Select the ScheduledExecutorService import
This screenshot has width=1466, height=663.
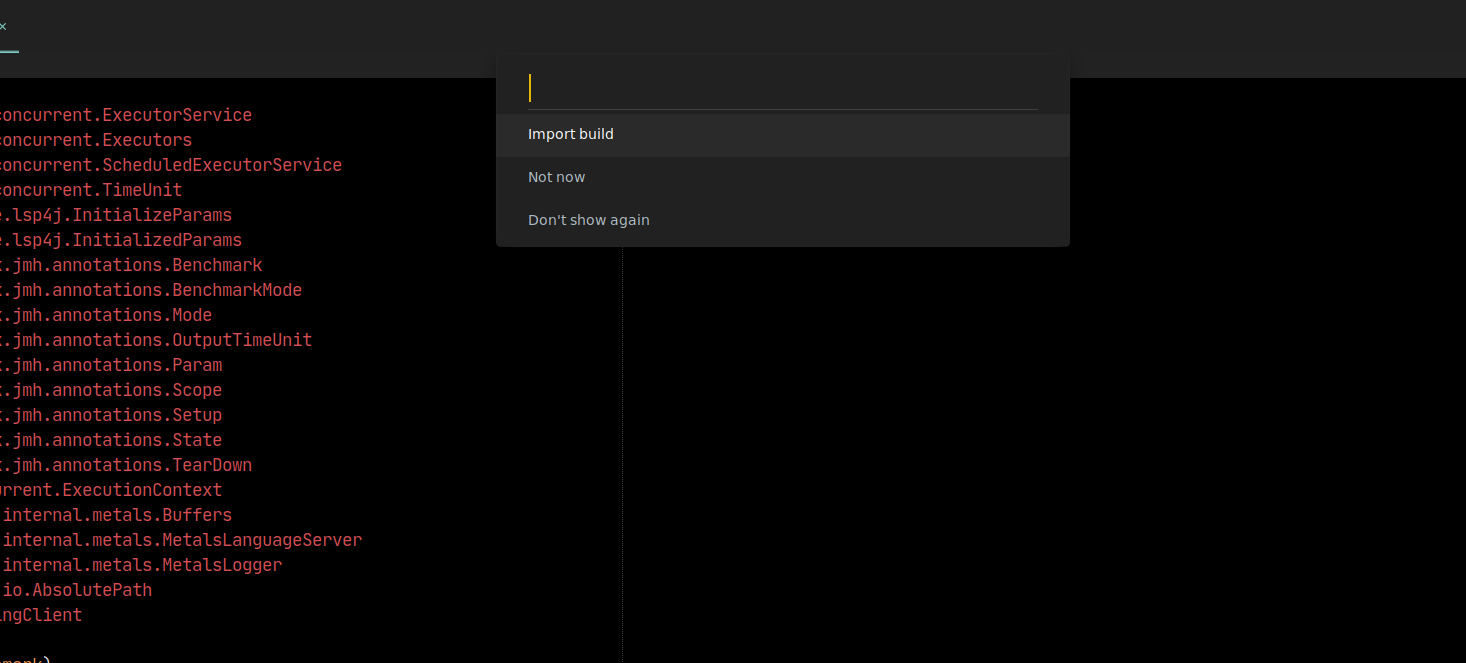point(170,164)
